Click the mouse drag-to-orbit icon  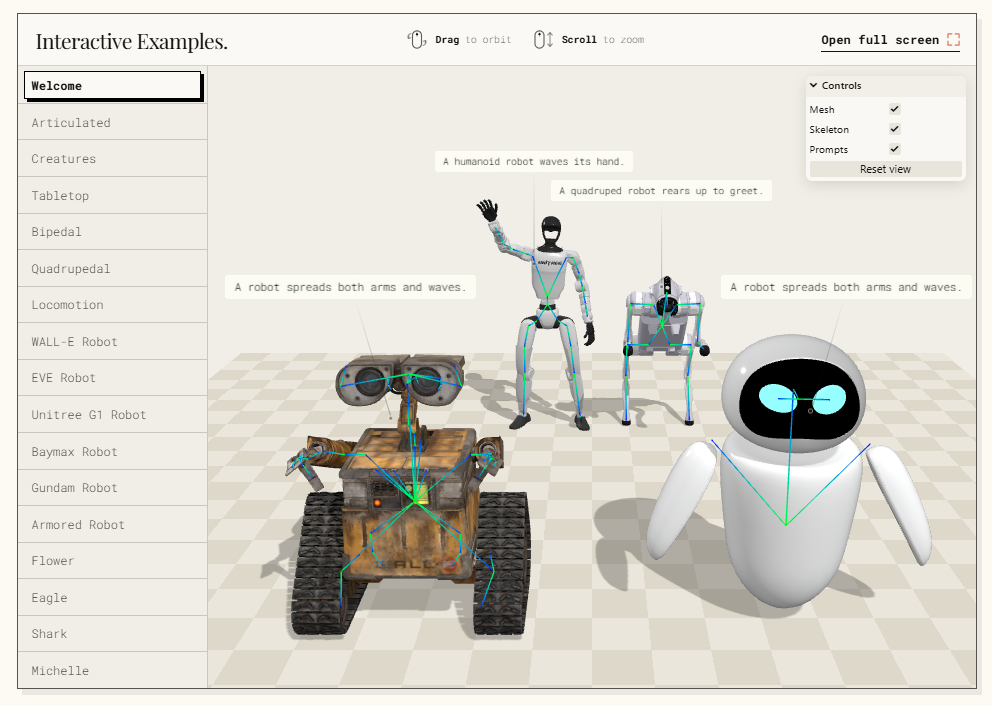click(x=416, y=39)
